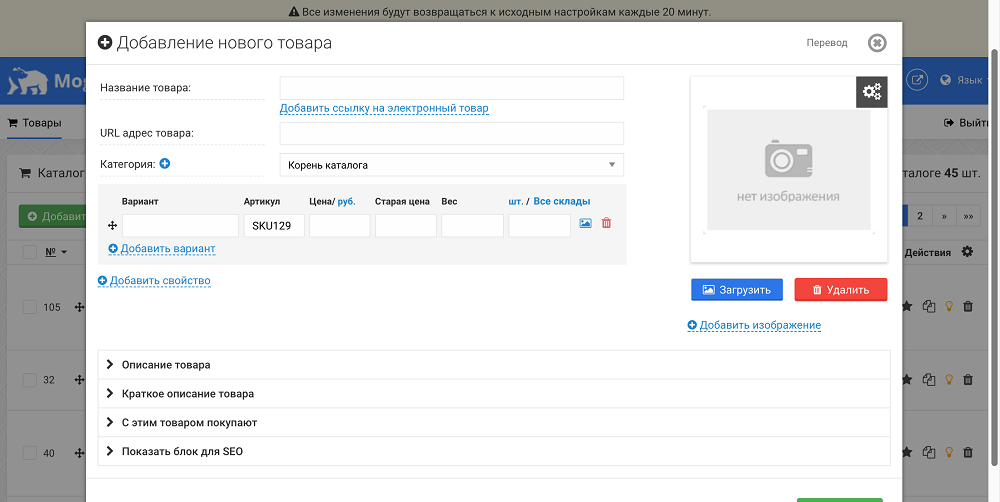Click the Название товара input field
The image size is (1000, 502).
(452, 88)
